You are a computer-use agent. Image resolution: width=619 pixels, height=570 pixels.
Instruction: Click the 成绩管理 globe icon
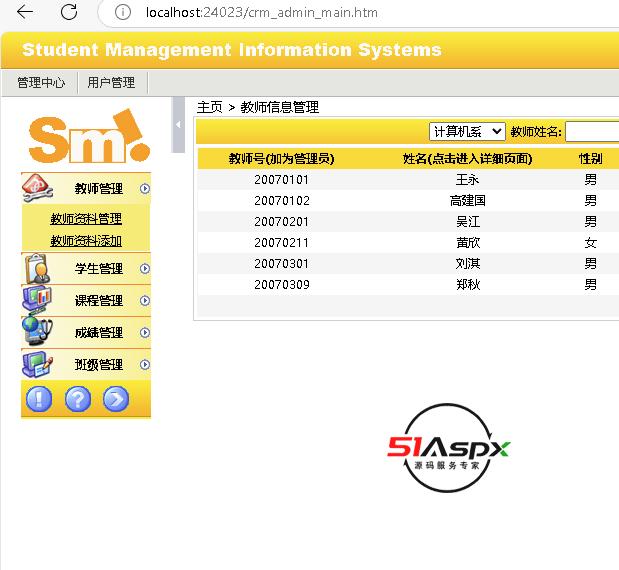pyautogui.click(x=36, y=332)
